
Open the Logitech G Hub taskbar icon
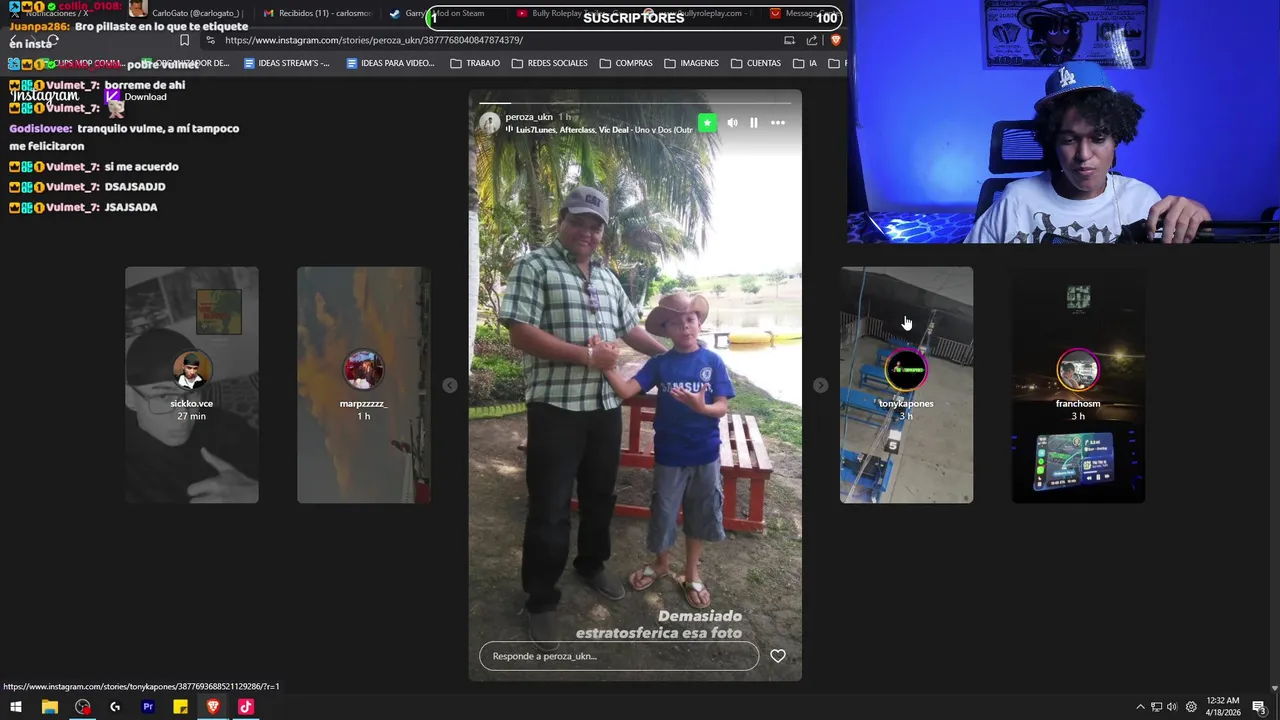[115, 707]
